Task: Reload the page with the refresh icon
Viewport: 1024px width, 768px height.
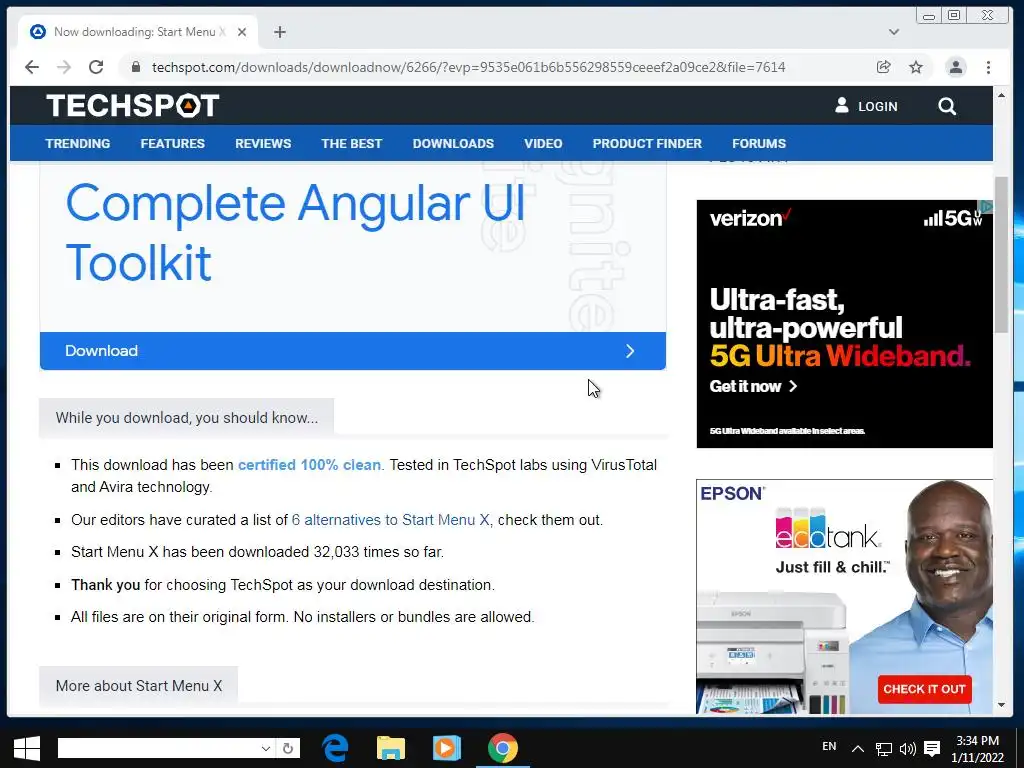Action: (96, 67)
